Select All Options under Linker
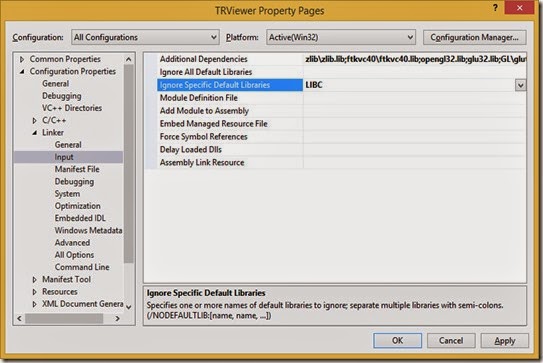Viewport: 543px width, 363px height. (74, 255)
